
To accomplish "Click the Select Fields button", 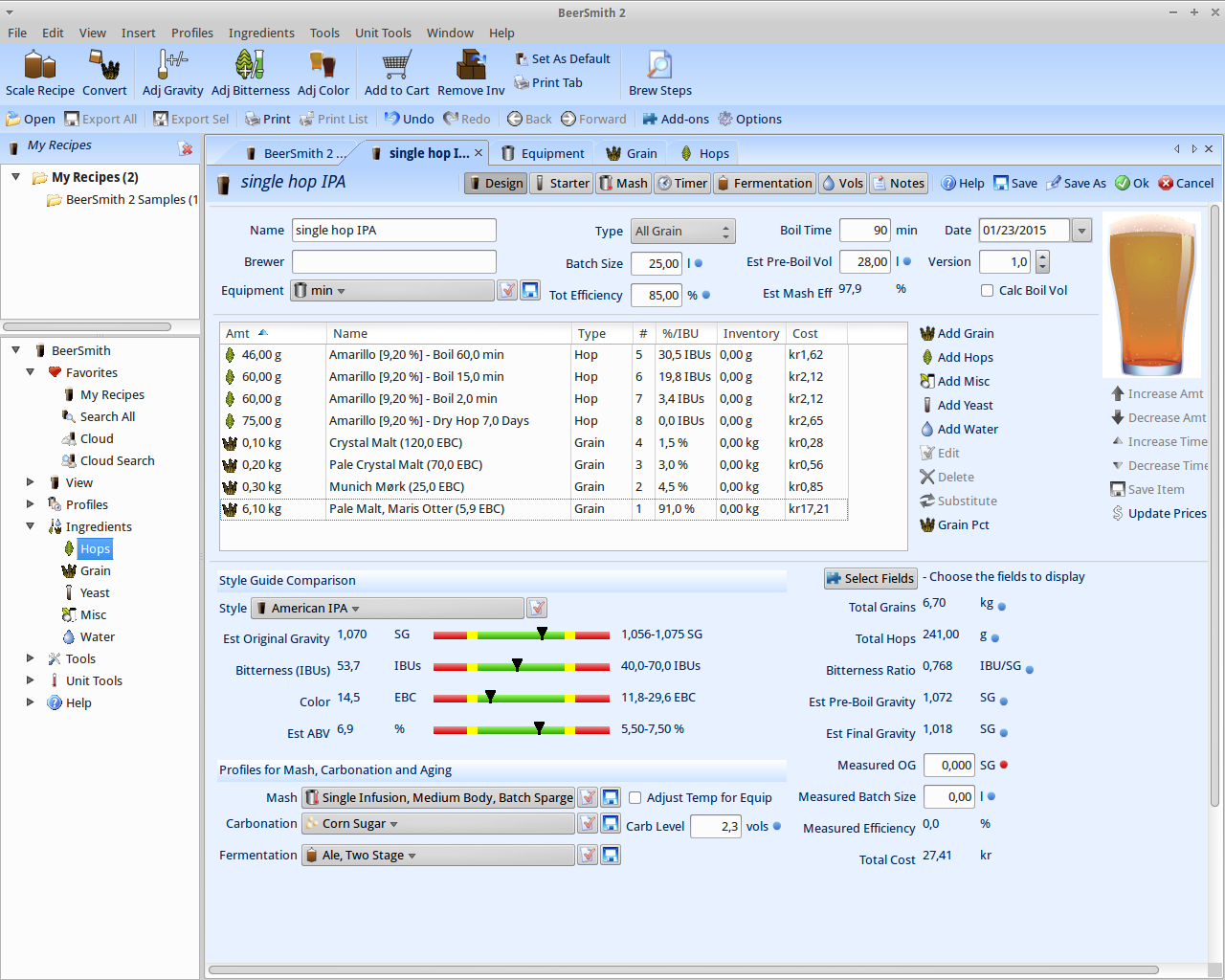I will (x=871, y=578).
